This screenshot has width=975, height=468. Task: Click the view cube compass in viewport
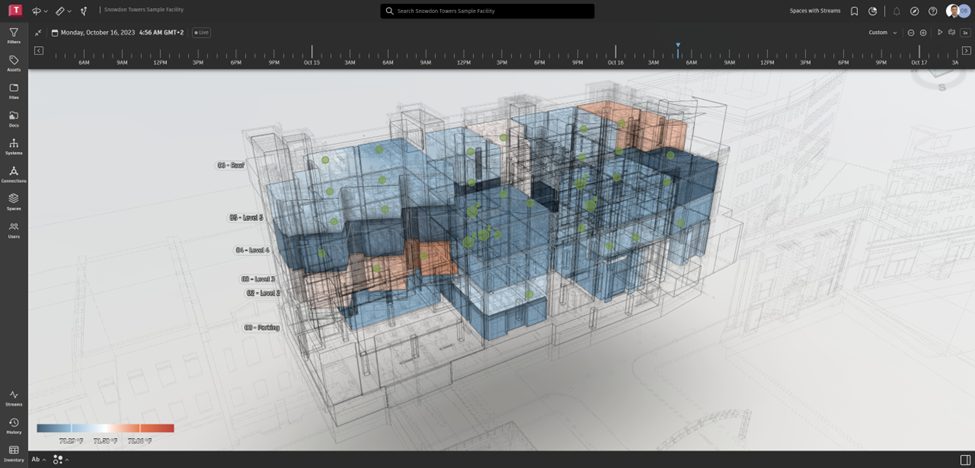click(x=939, y=81)
